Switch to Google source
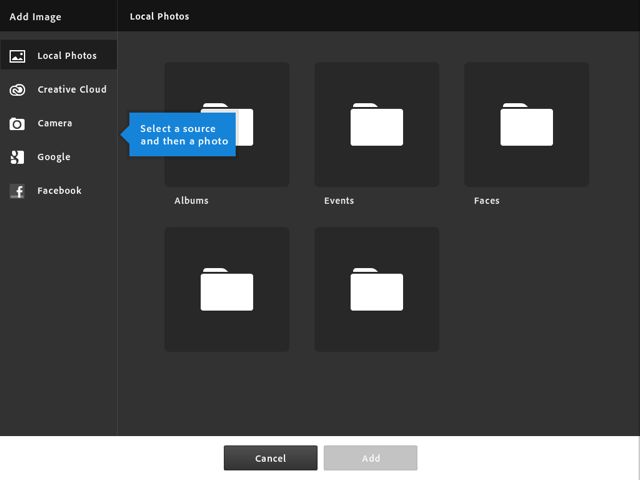 pos(59,157)
